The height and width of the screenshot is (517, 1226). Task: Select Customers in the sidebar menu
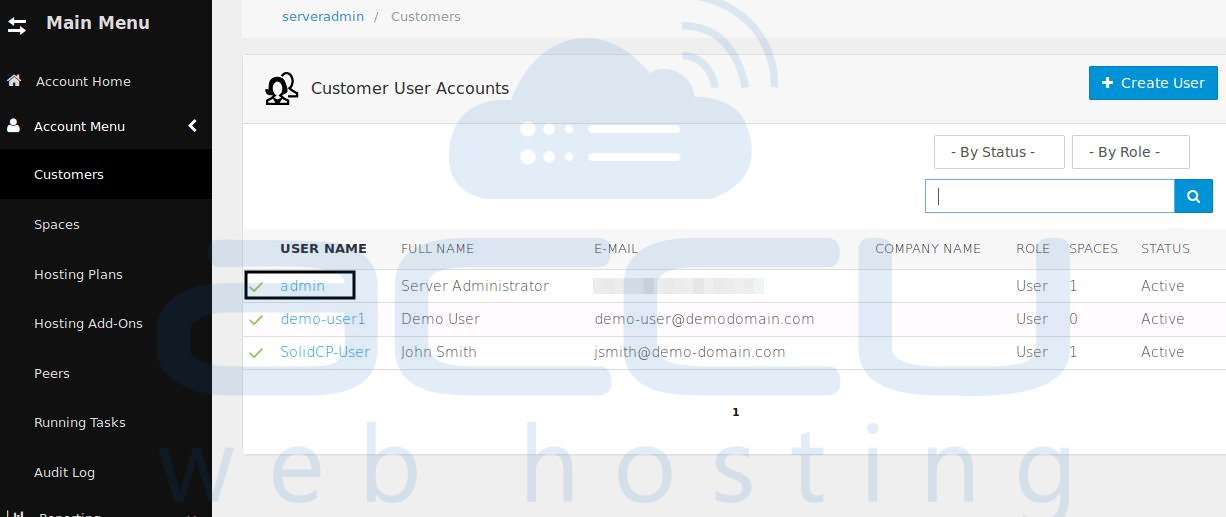pyautogui.click(x=69, y=174)
